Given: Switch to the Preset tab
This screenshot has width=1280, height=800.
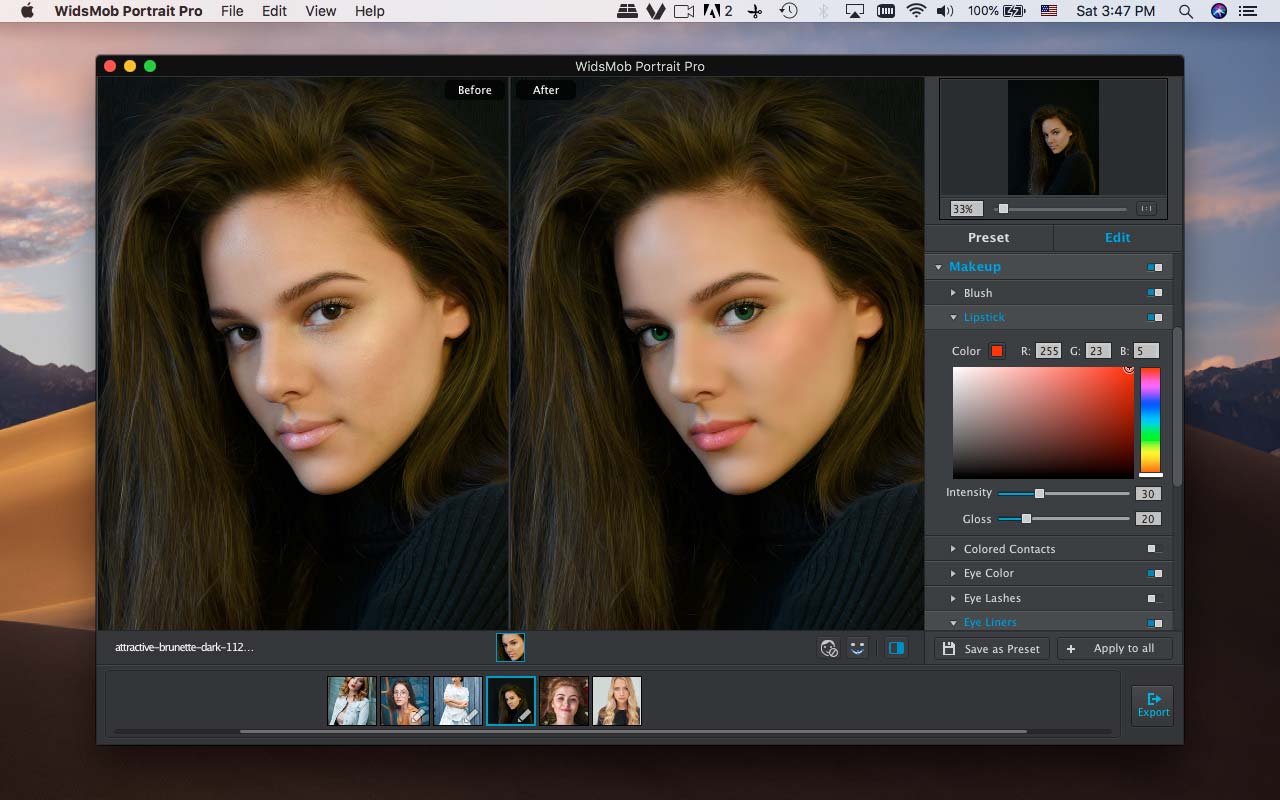Looking at the screenshot, I should click(988, 238).
